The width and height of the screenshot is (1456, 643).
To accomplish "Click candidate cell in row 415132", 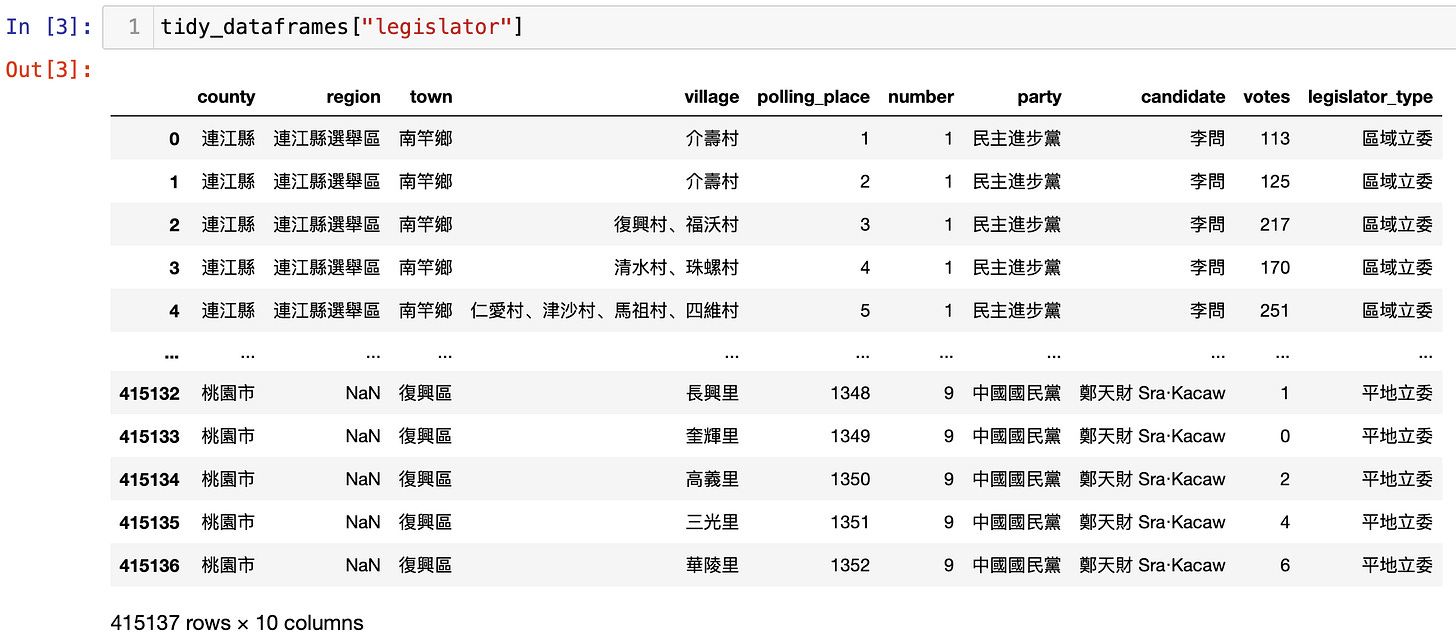I will pyautogui.click(x=1152, y=393).
